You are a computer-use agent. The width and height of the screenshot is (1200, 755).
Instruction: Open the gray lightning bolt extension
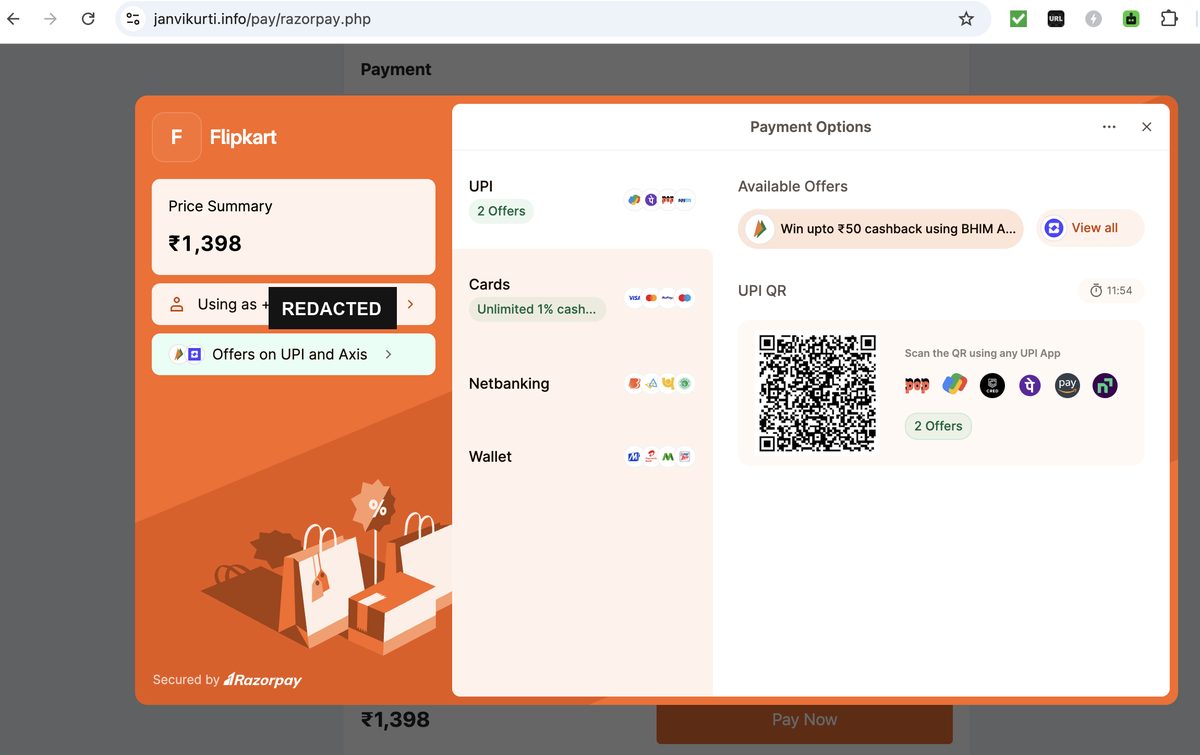pos(1093,18)
